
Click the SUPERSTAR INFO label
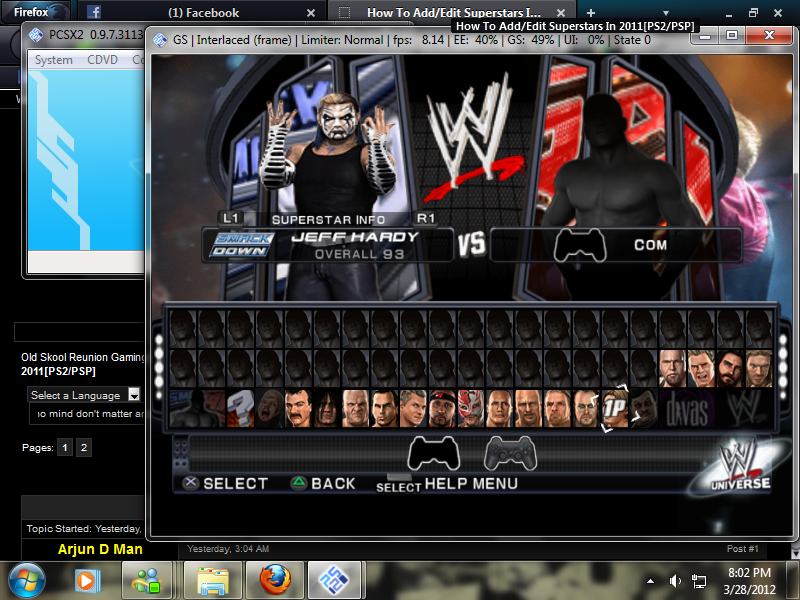coord(328,220)
